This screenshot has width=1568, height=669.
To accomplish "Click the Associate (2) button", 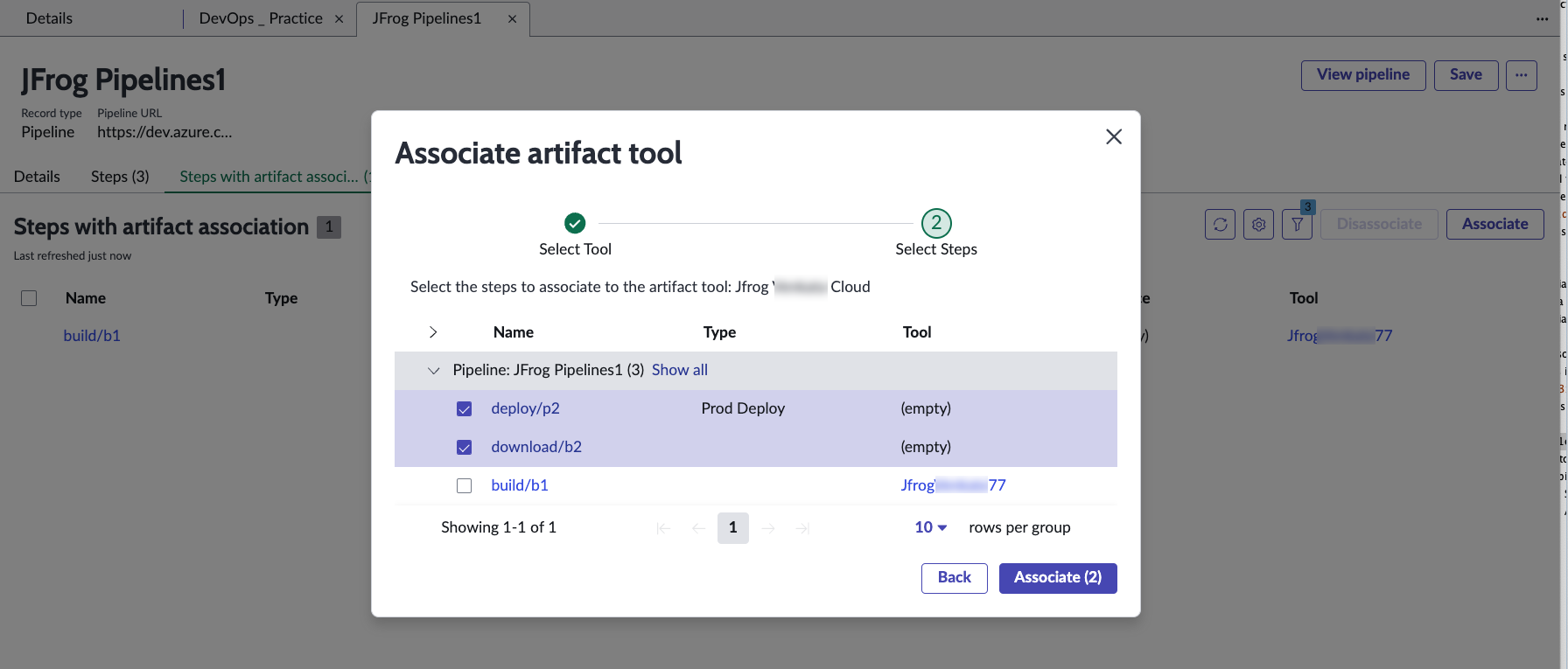I will (x=1058, y=578).
